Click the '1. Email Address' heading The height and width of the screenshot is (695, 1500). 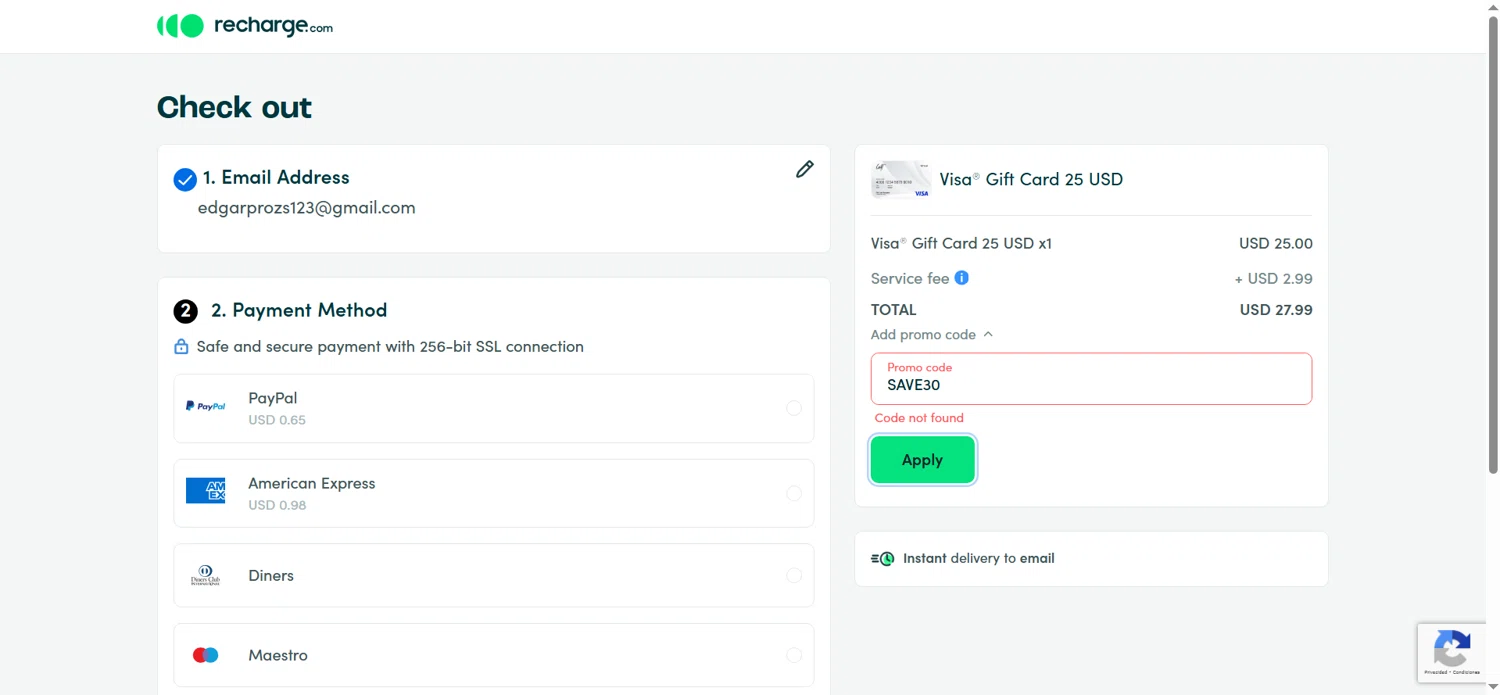[276, 178]
